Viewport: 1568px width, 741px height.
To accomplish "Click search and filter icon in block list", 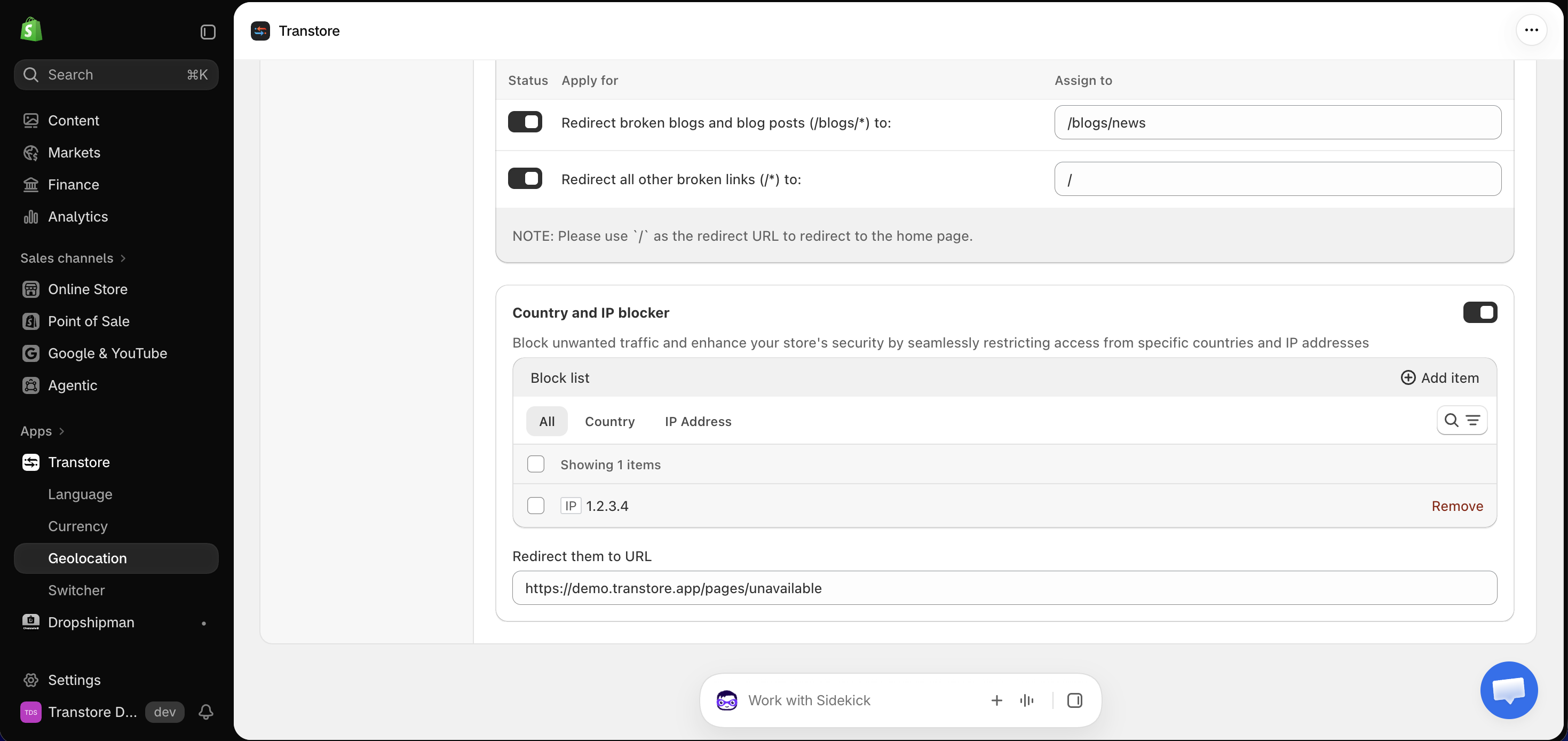I will pos(1461,420).
